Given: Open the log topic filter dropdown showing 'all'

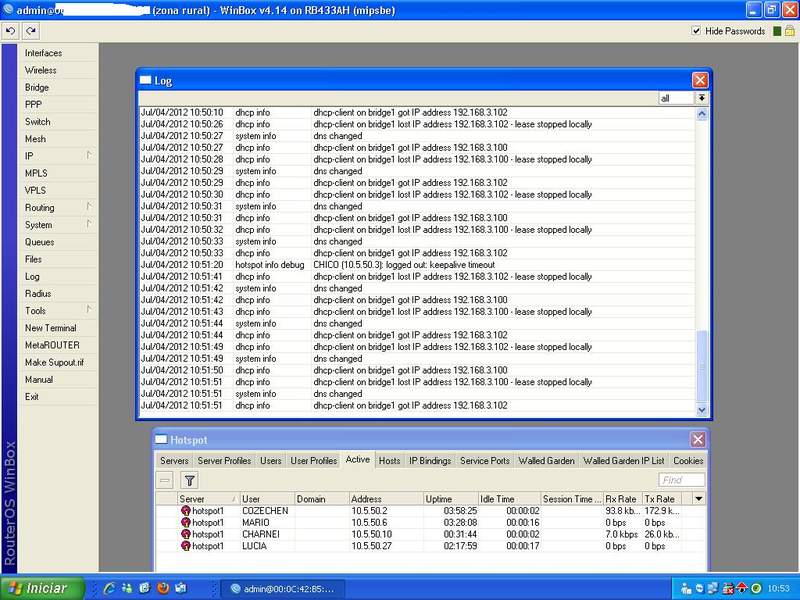Looking at the screenshot, I should [x=702, y=98].
